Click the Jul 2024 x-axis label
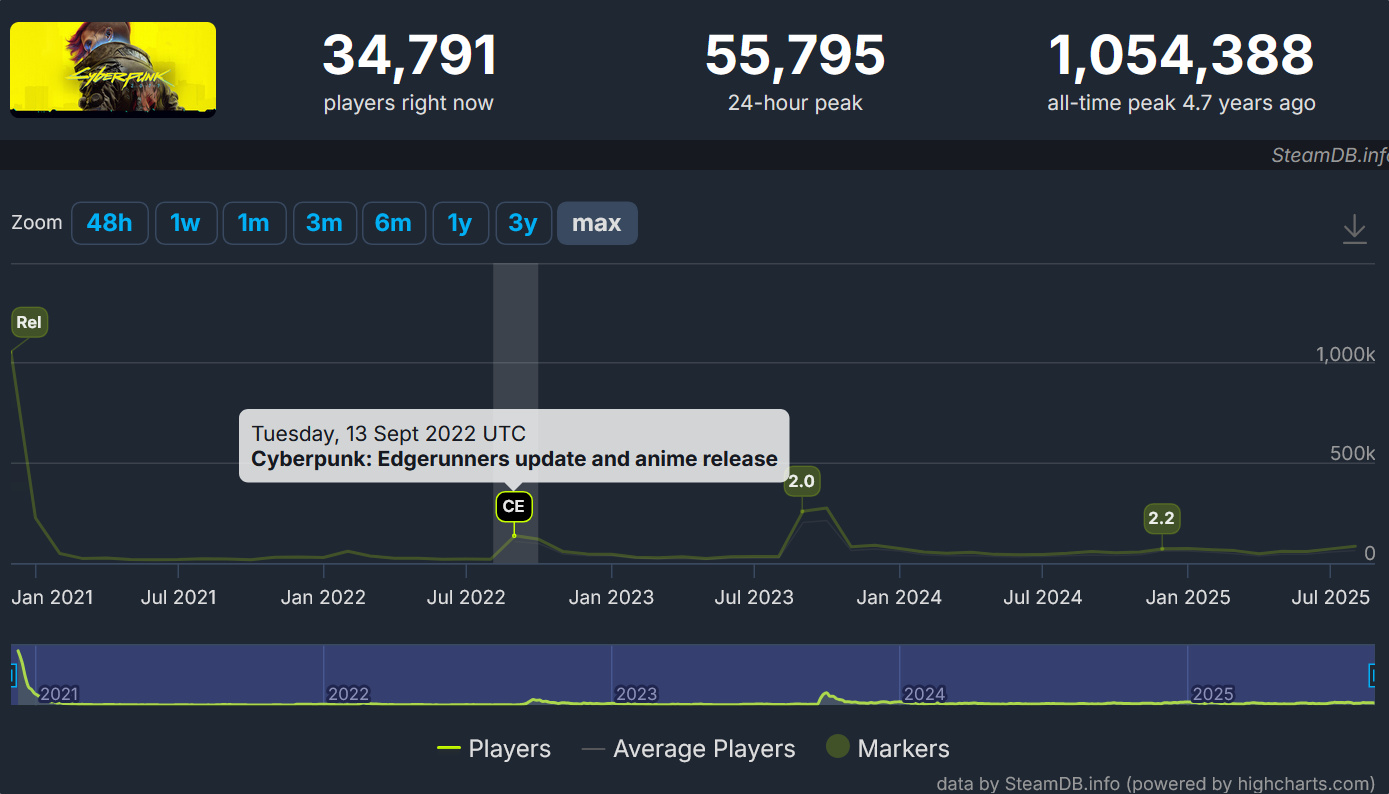1389x794 pixels. 1042,598
